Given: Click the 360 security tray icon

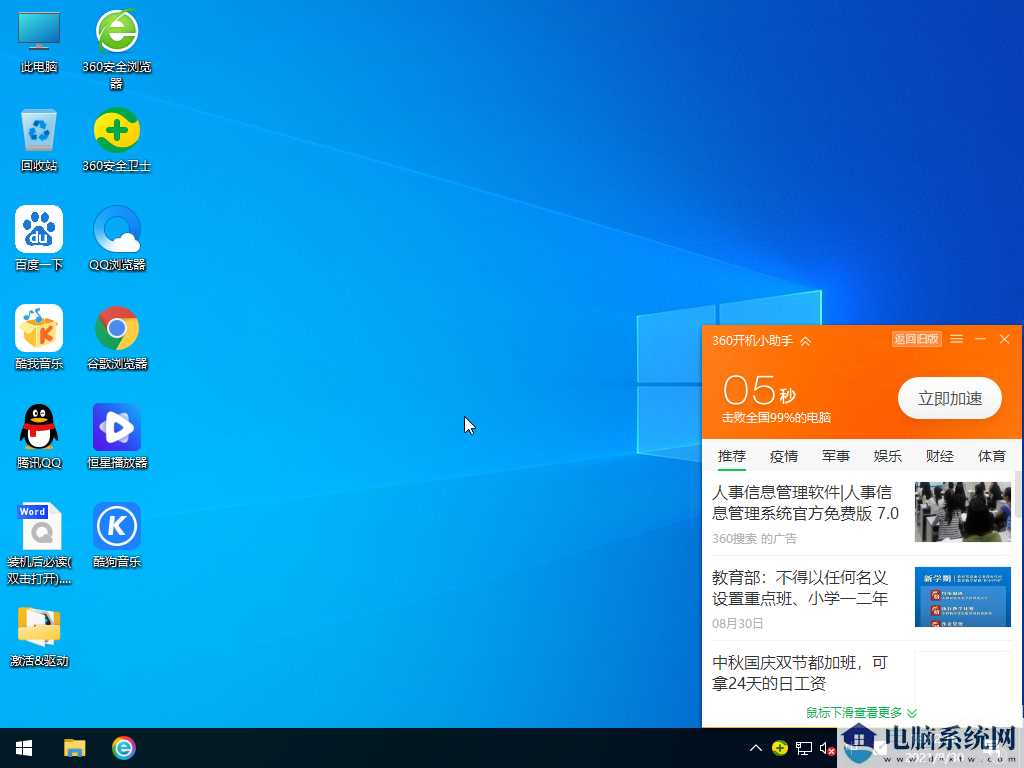Looking at the screenshot, I should coord(780,748).
